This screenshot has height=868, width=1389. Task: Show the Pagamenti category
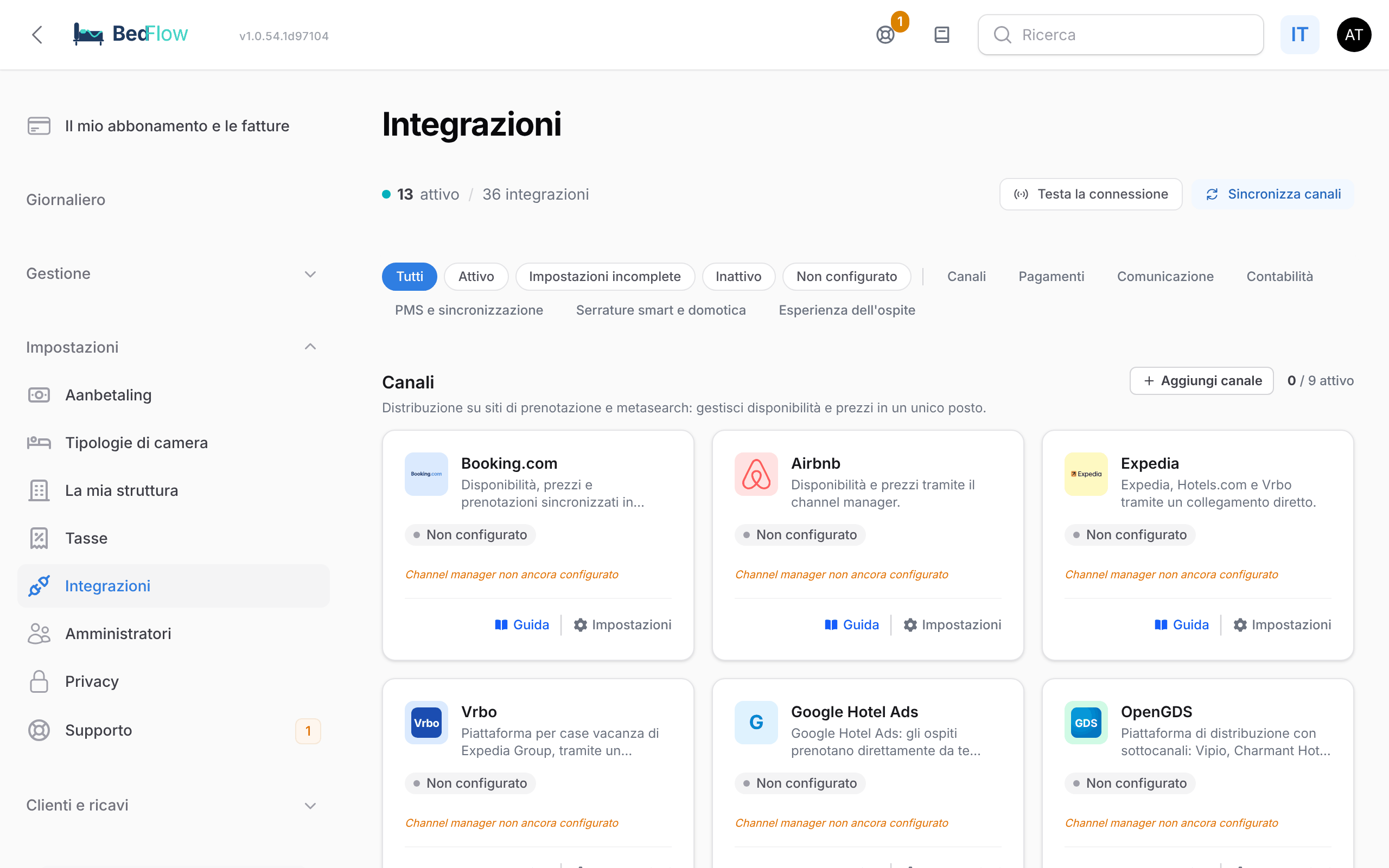click(x=1051, y=277)
